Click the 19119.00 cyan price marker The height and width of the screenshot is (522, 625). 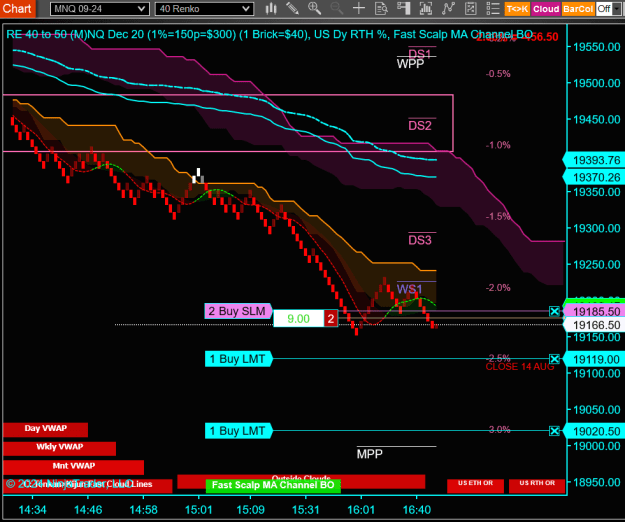pos(594,359)
